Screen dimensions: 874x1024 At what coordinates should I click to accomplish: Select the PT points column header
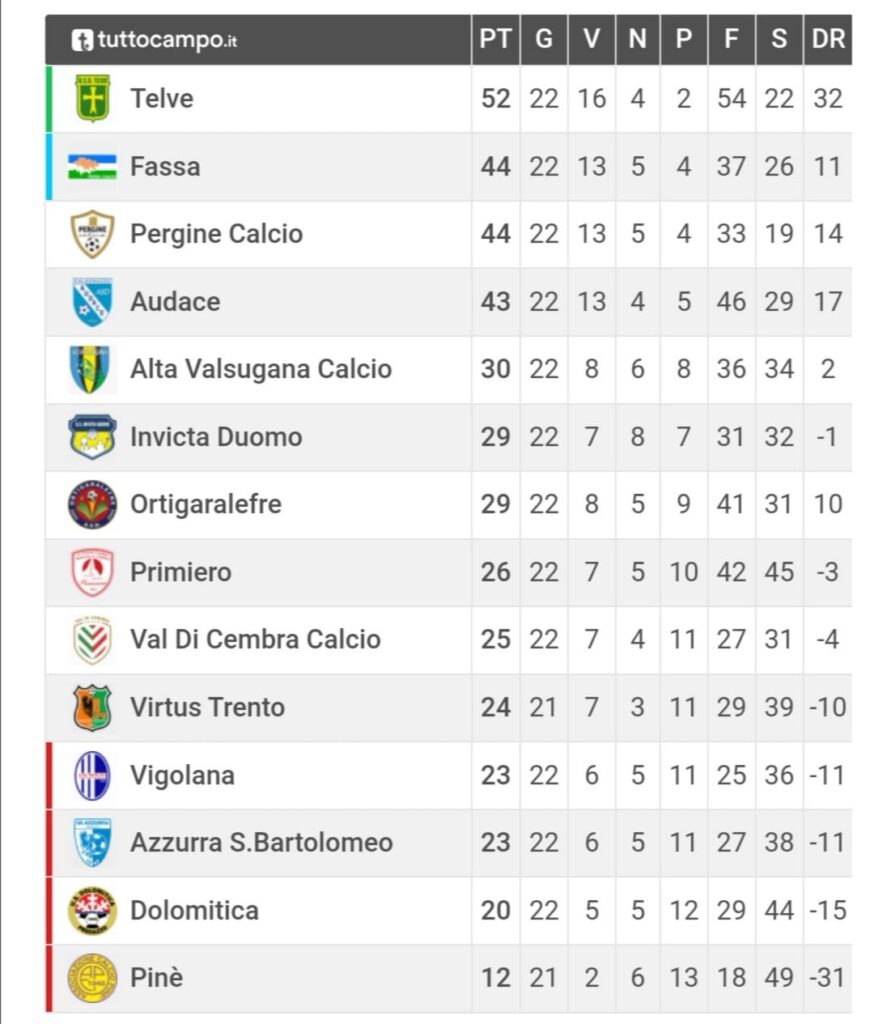pyautogui.click(x=495, y=39)
